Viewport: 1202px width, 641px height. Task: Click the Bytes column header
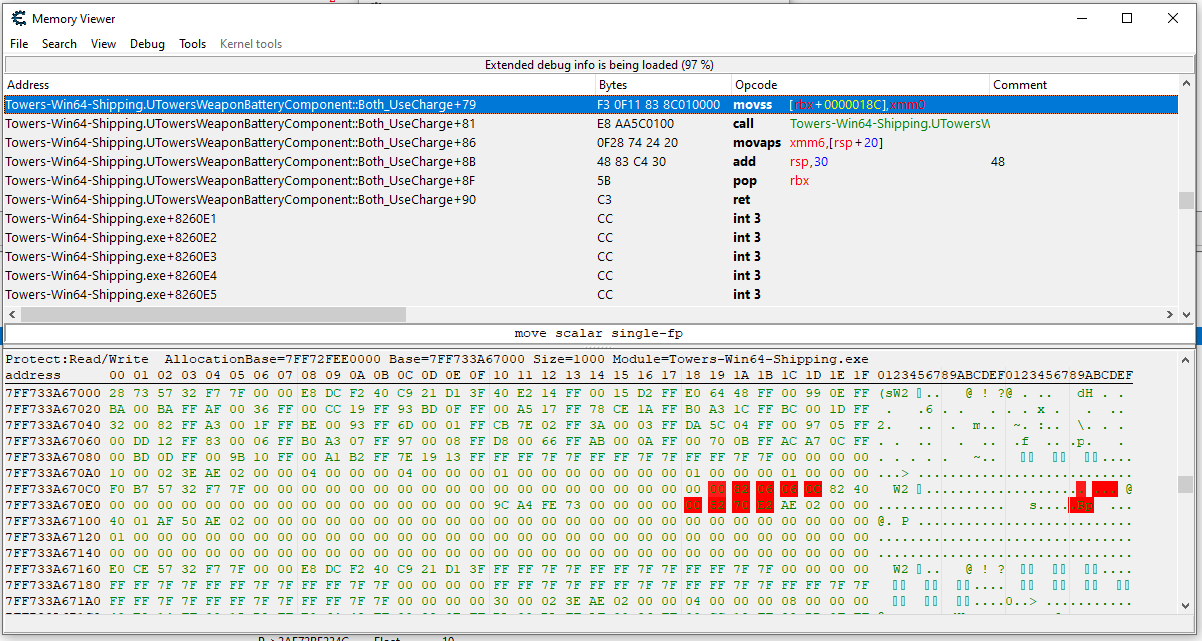tap(663, 85)
